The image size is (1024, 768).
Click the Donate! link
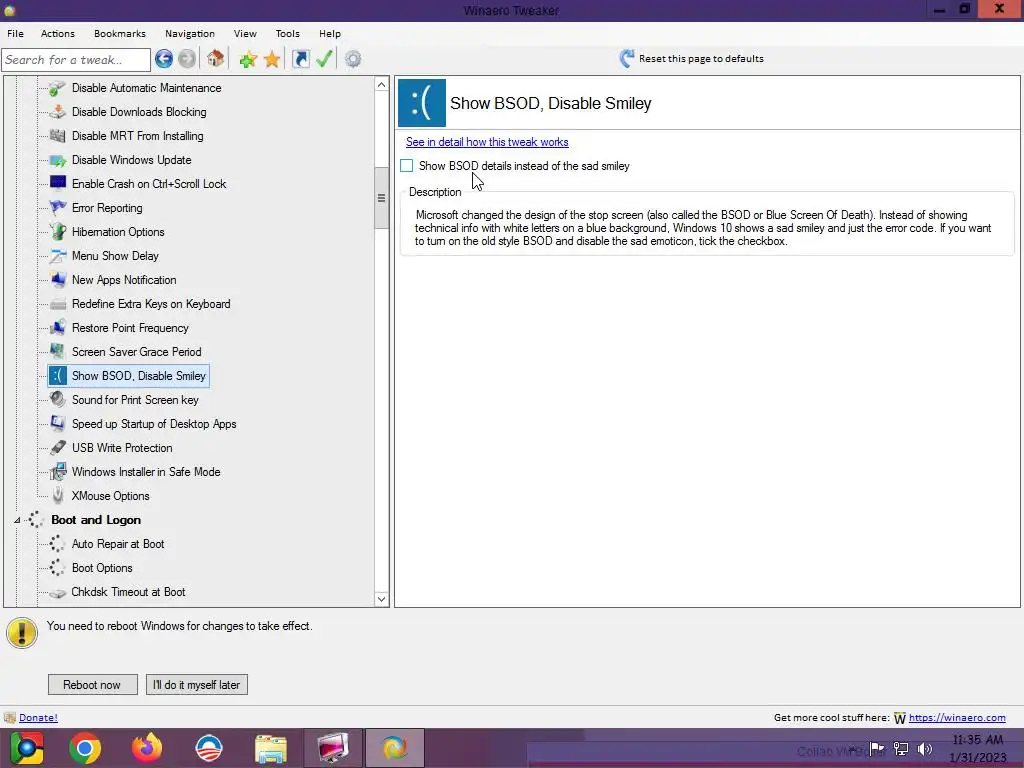(x=38, y=718)
